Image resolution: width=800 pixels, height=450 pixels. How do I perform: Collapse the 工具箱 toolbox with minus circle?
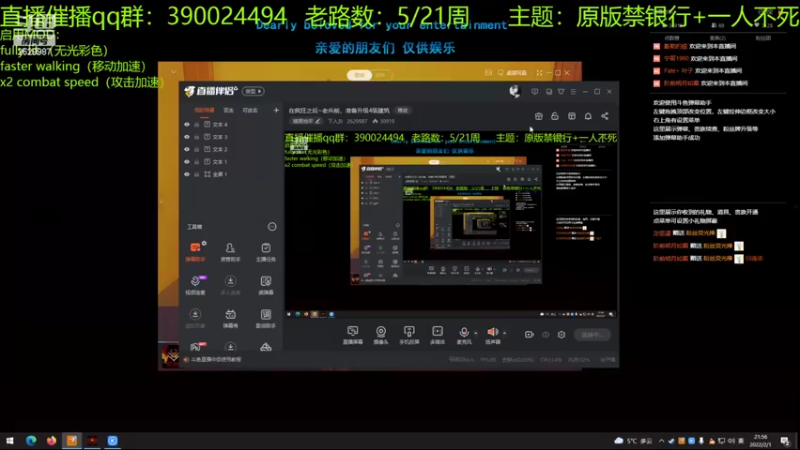click(272, 227)
